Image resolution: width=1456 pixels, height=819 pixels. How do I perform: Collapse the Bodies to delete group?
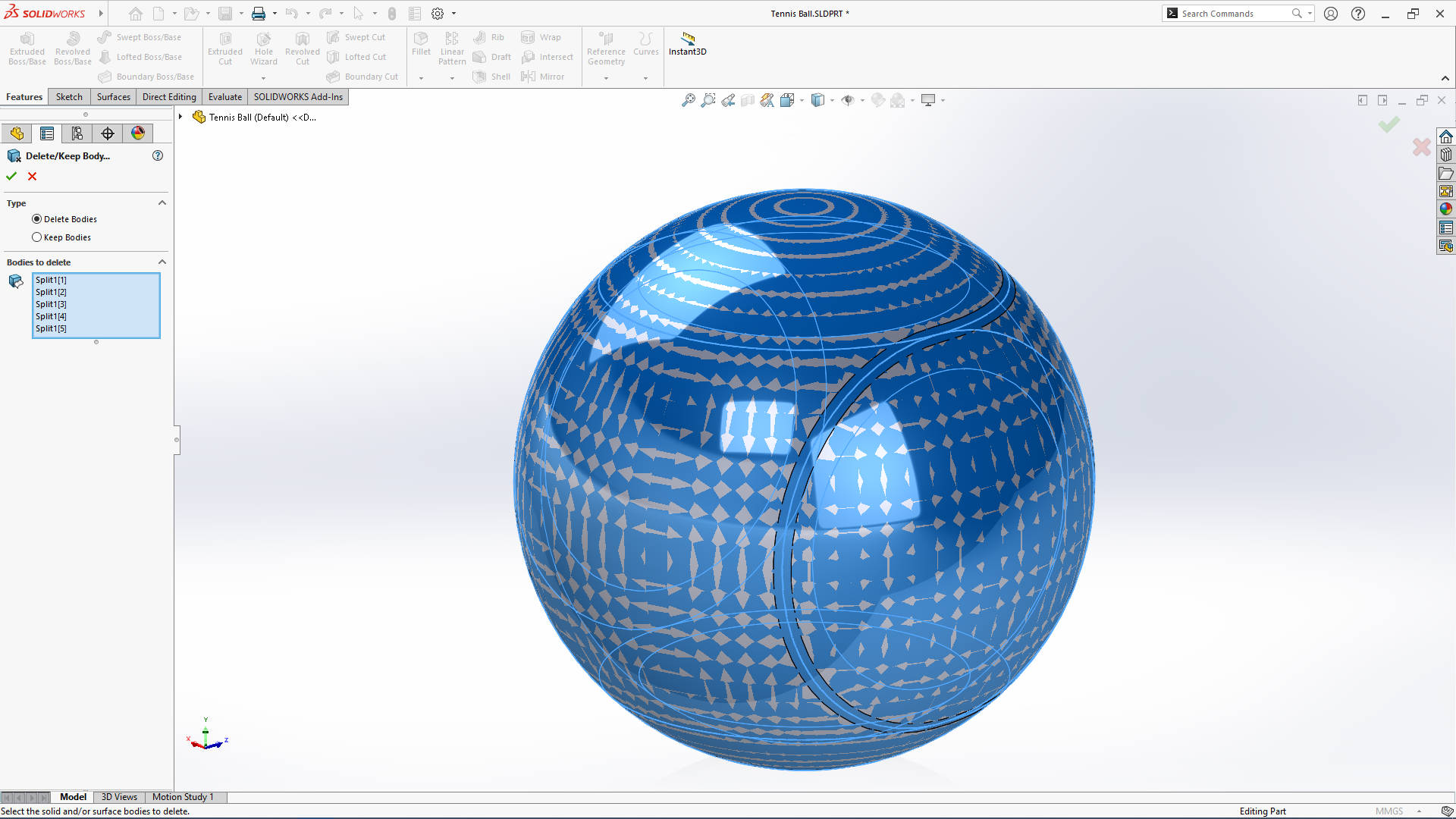tap(162, 262)
